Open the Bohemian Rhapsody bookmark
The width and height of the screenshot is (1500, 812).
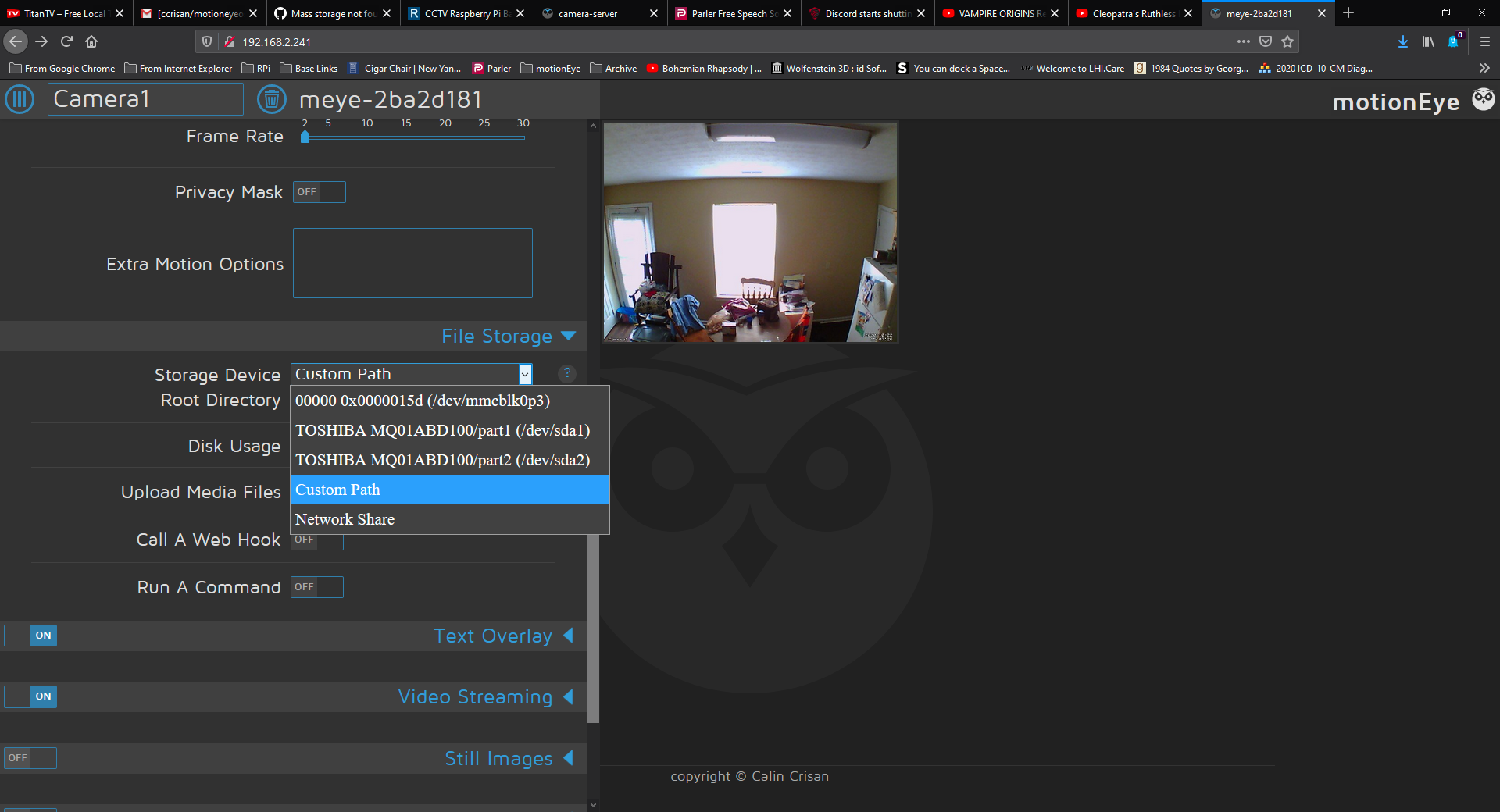click(704, 68)
